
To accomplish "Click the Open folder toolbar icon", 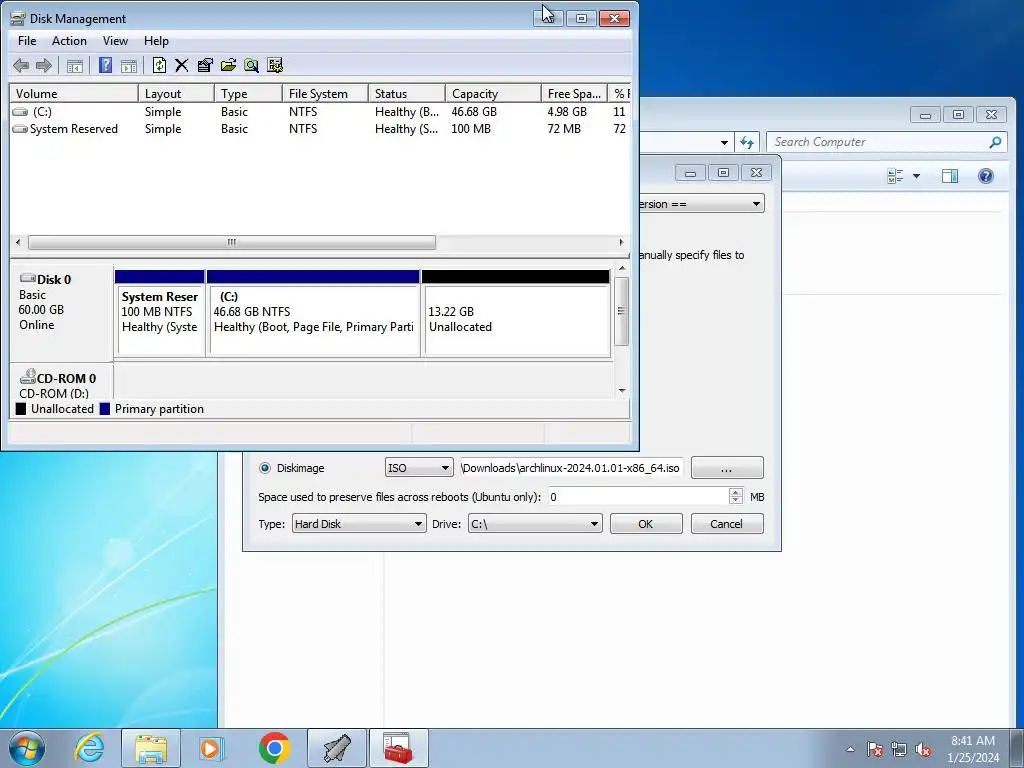I will click(228, 65).
